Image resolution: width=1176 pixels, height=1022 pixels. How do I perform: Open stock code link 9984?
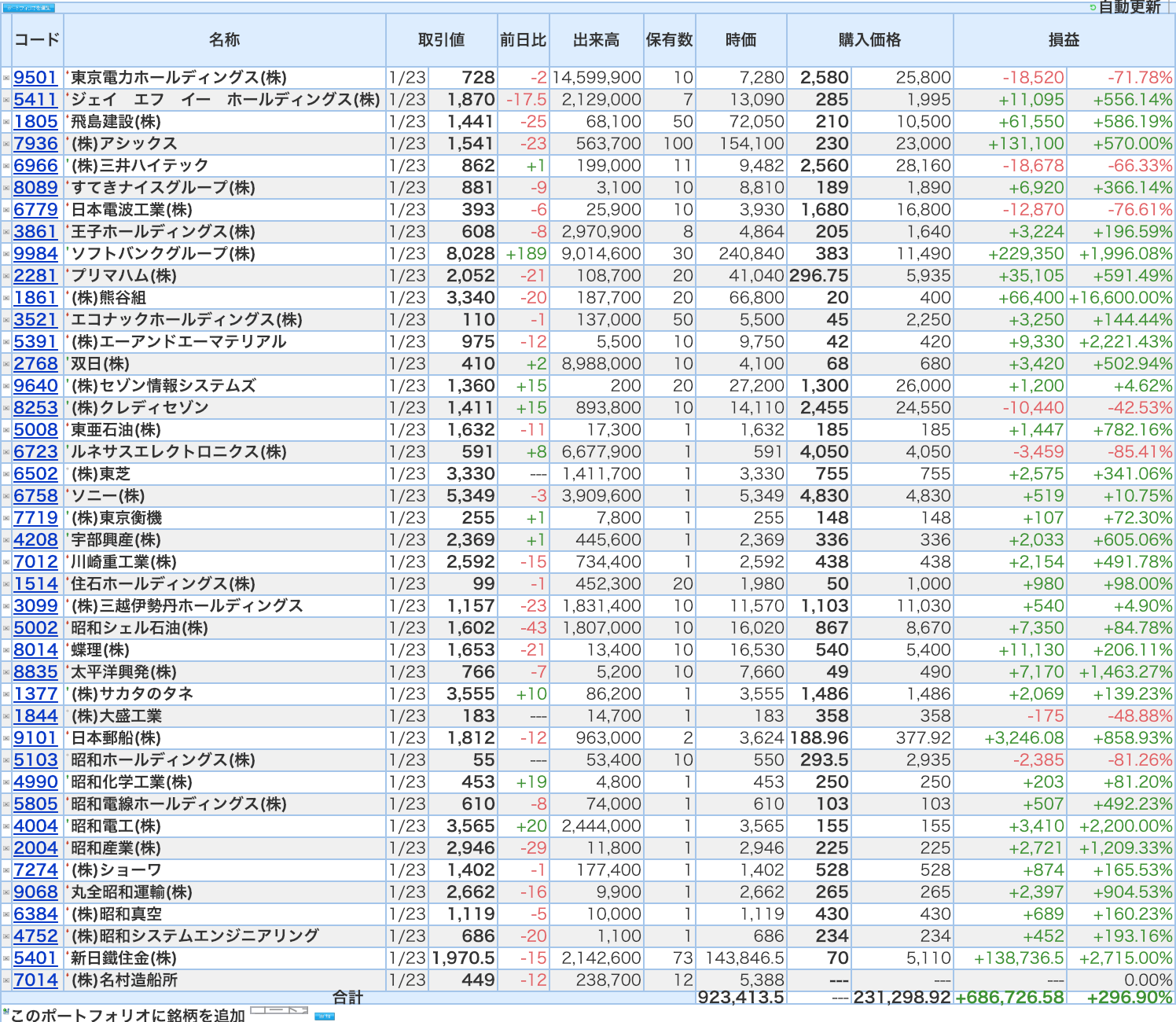35,254
